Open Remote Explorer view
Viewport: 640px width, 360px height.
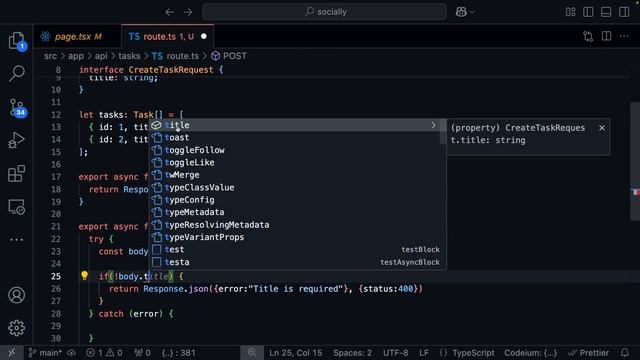[16, 207]
